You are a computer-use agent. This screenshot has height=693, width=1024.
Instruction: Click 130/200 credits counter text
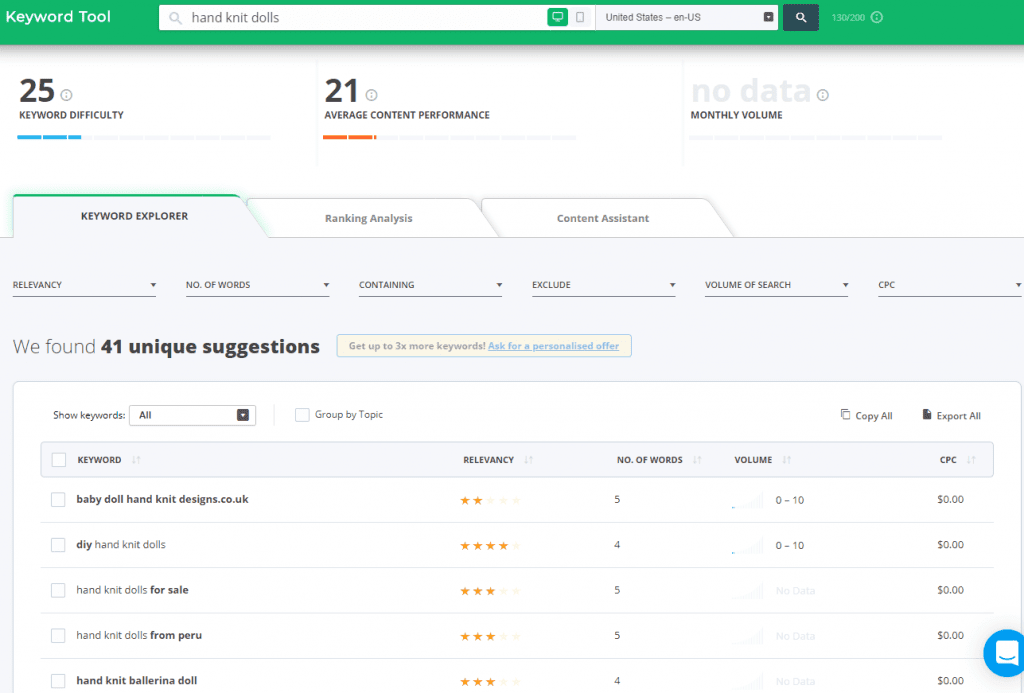(x=848, y=18)
